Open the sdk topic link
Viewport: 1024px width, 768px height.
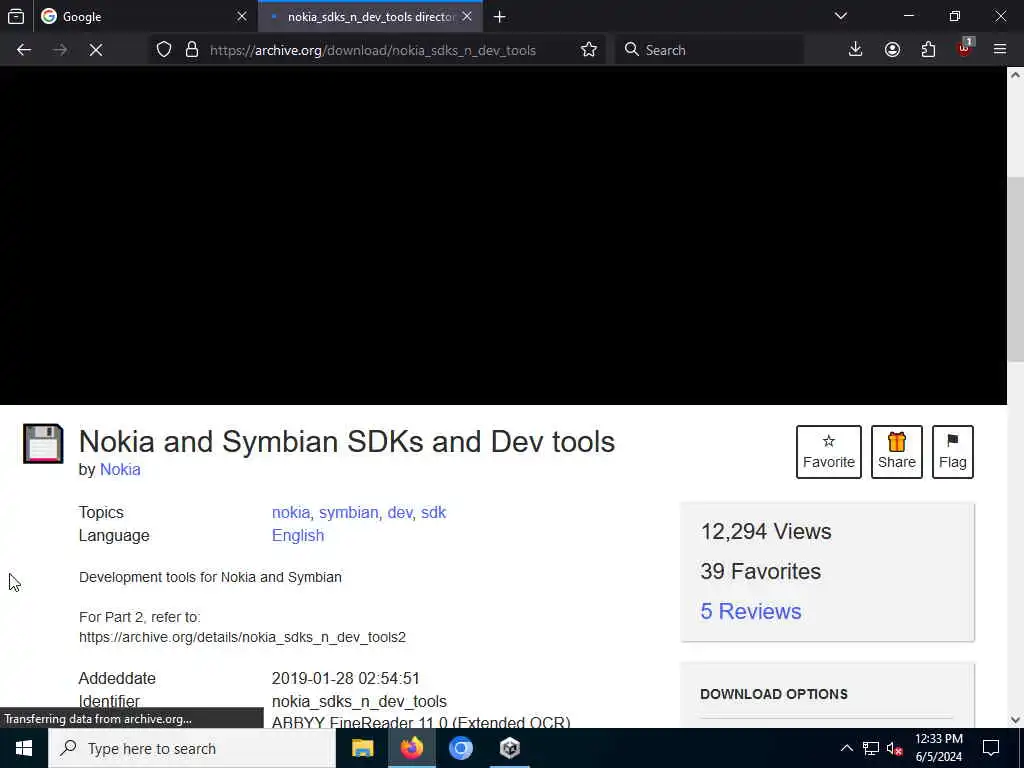(434, 513)
